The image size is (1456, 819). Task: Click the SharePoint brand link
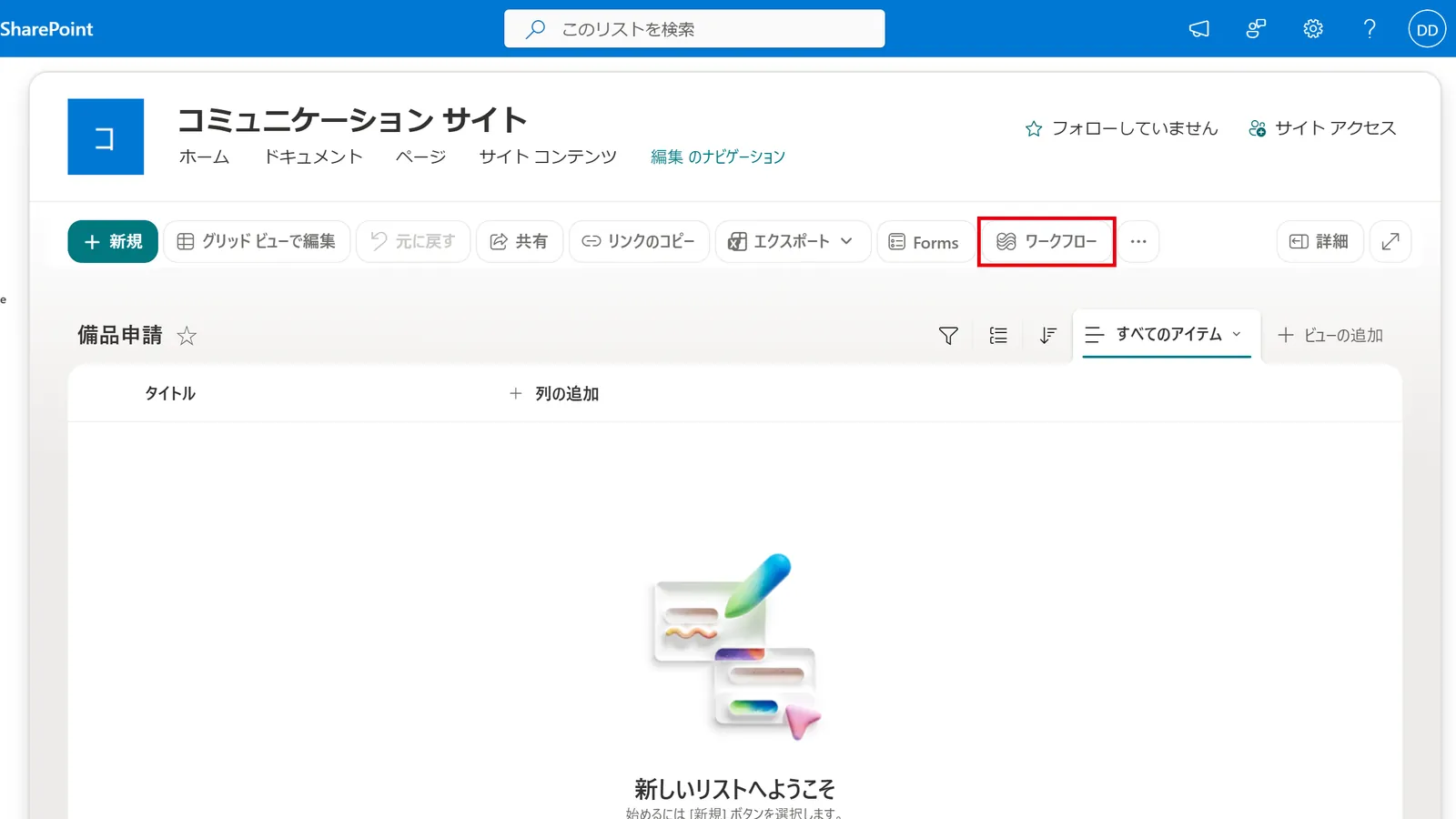[46, 29]
